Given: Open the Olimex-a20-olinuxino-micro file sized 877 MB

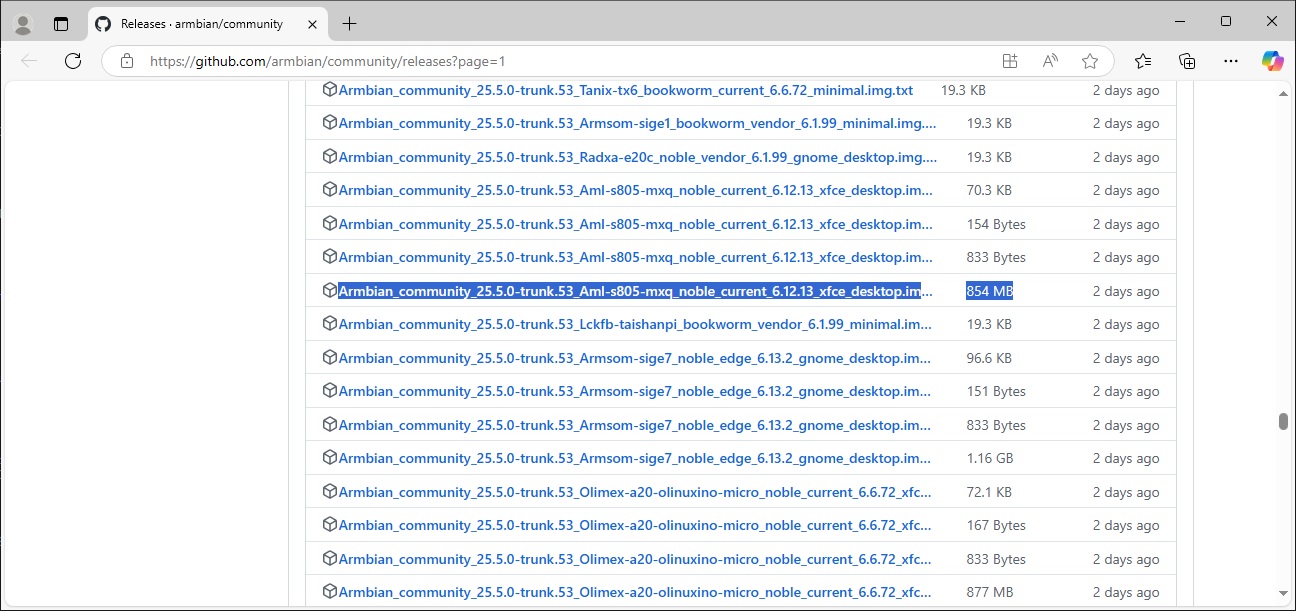Looking at the screenshot, I should 636,592.
